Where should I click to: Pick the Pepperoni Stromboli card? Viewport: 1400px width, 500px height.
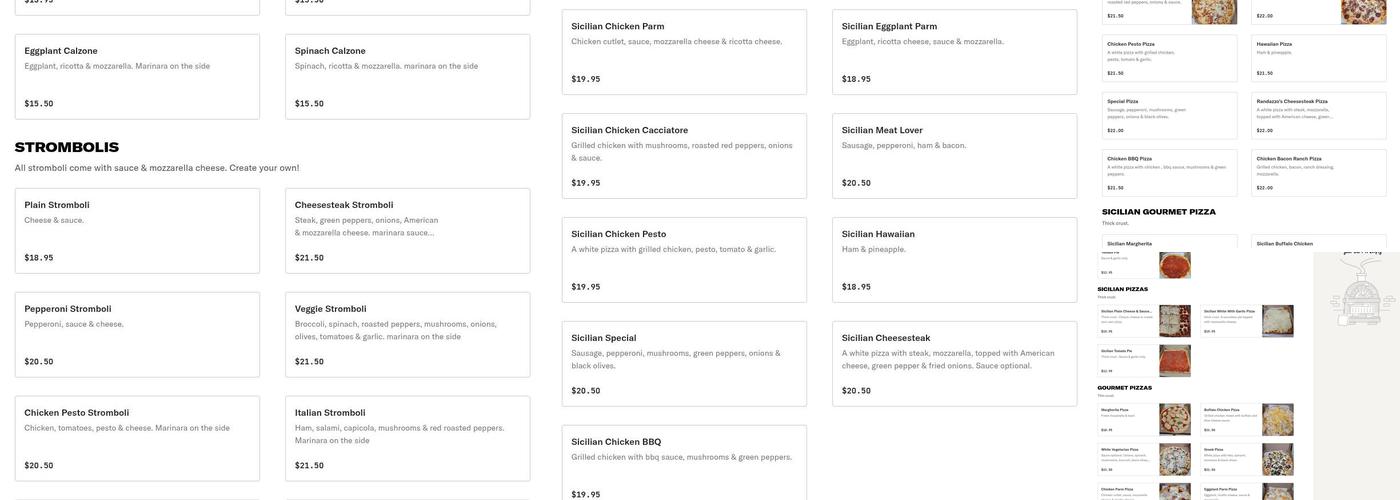(x=137, y=335)
